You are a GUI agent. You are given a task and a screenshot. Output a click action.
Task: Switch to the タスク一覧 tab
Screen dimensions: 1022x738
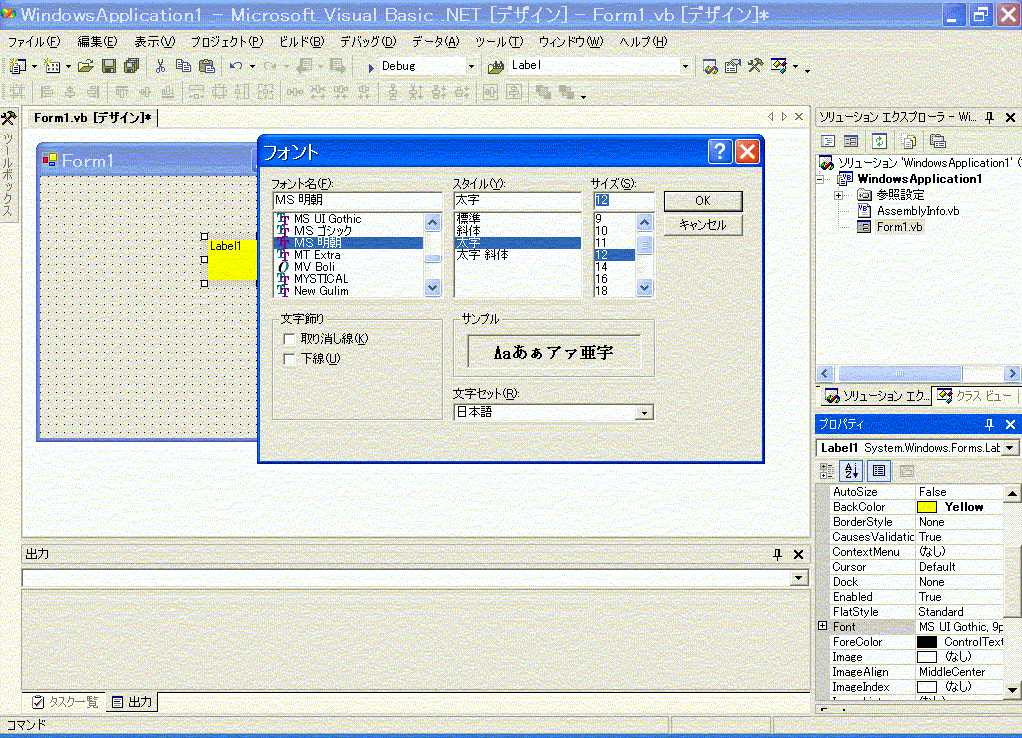tap(65, 702)
